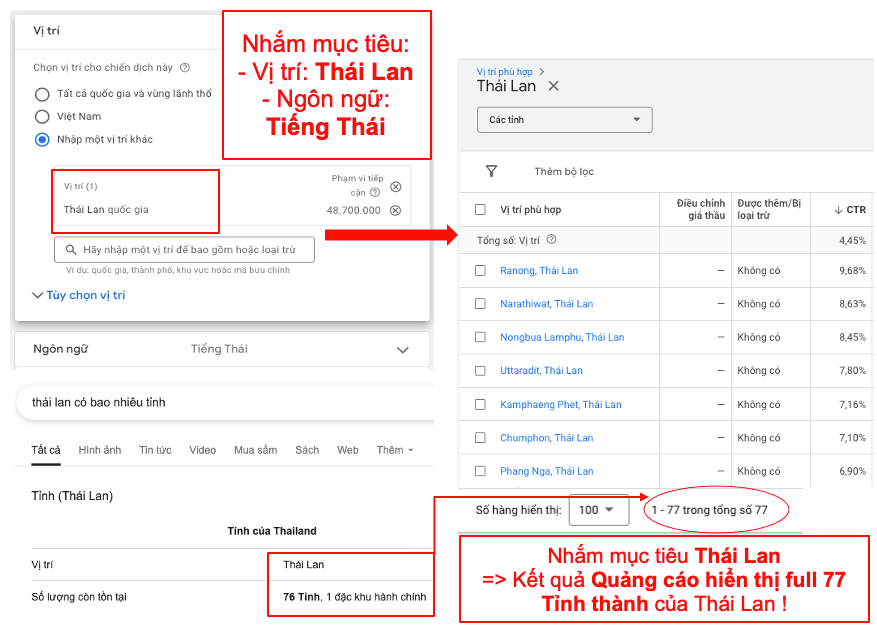Click the filter funnel icon
The height and width of the screenshot is (628, 877).
(491, 171)
